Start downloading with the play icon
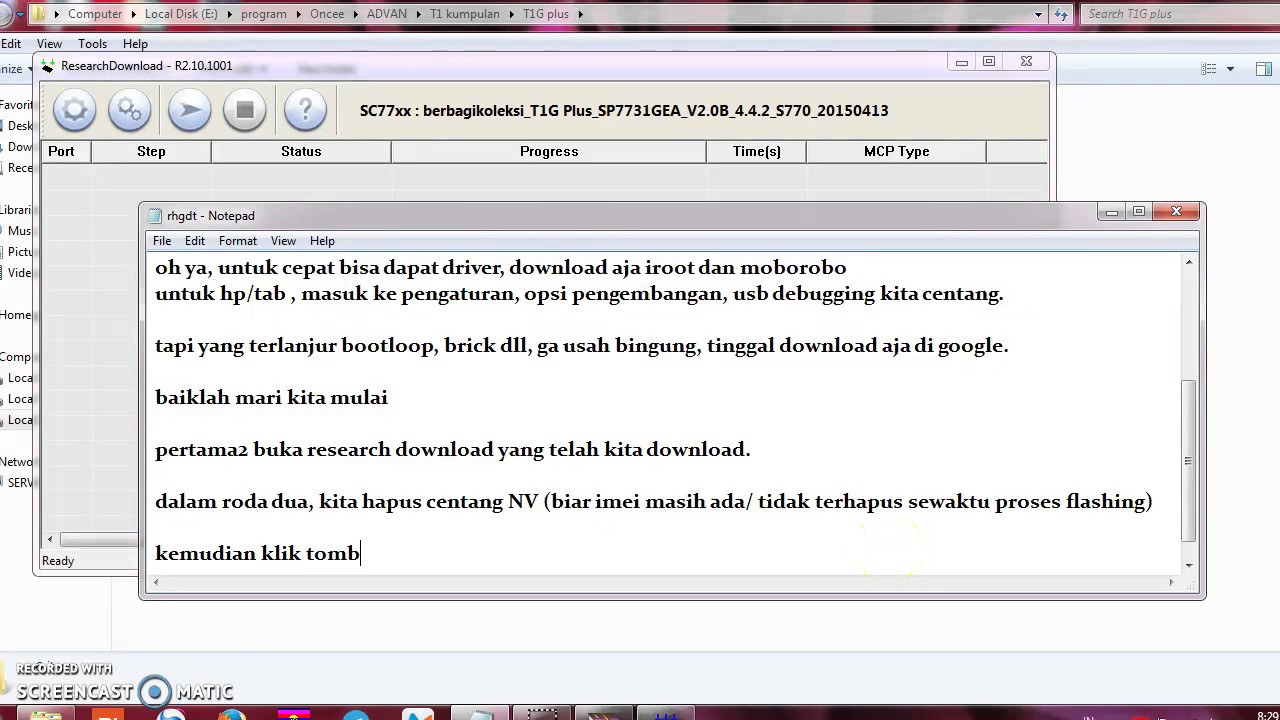 coord(189,110)
